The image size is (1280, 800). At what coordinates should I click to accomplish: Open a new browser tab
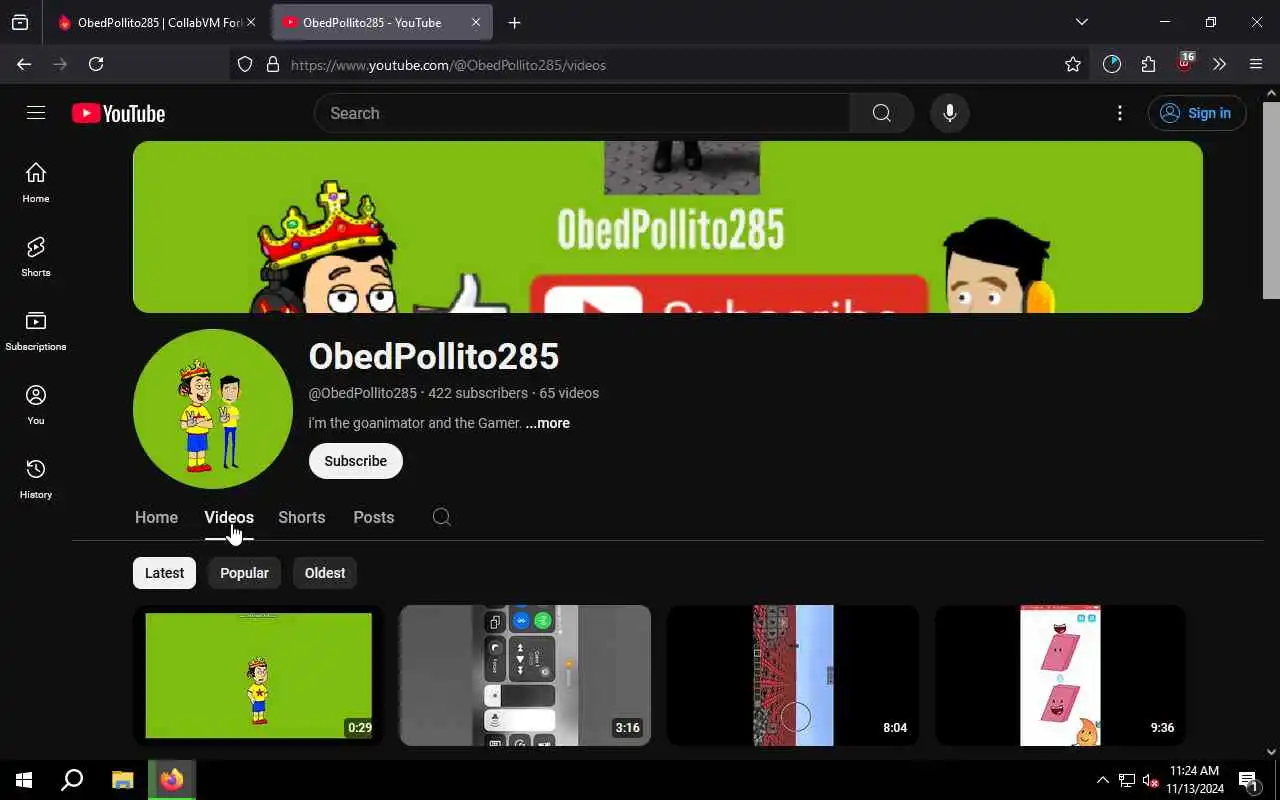tap(514, 22)
